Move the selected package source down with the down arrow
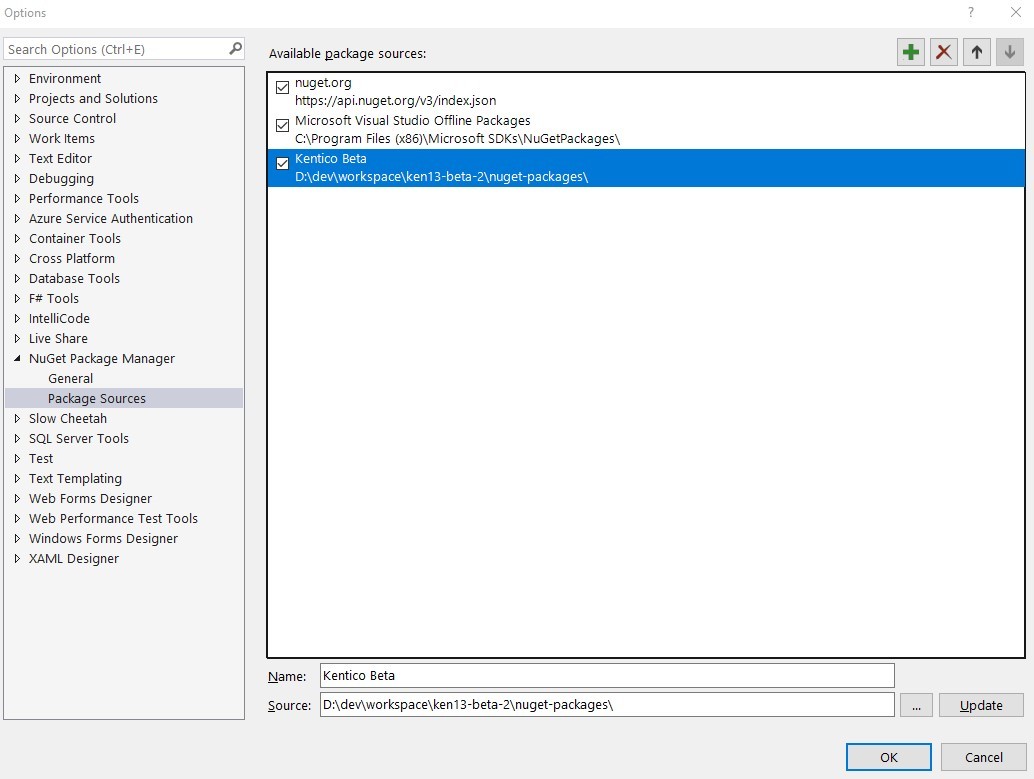 [1010, 52]
